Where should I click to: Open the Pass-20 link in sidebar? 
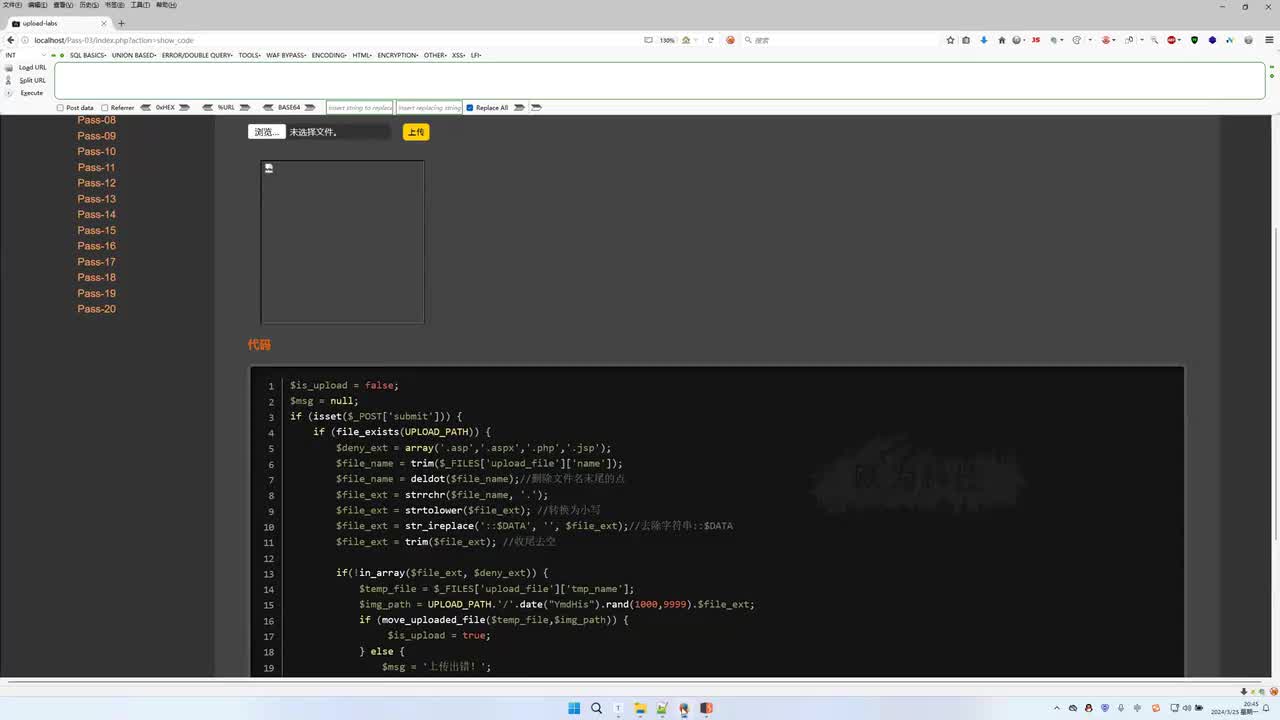(97, 309)
